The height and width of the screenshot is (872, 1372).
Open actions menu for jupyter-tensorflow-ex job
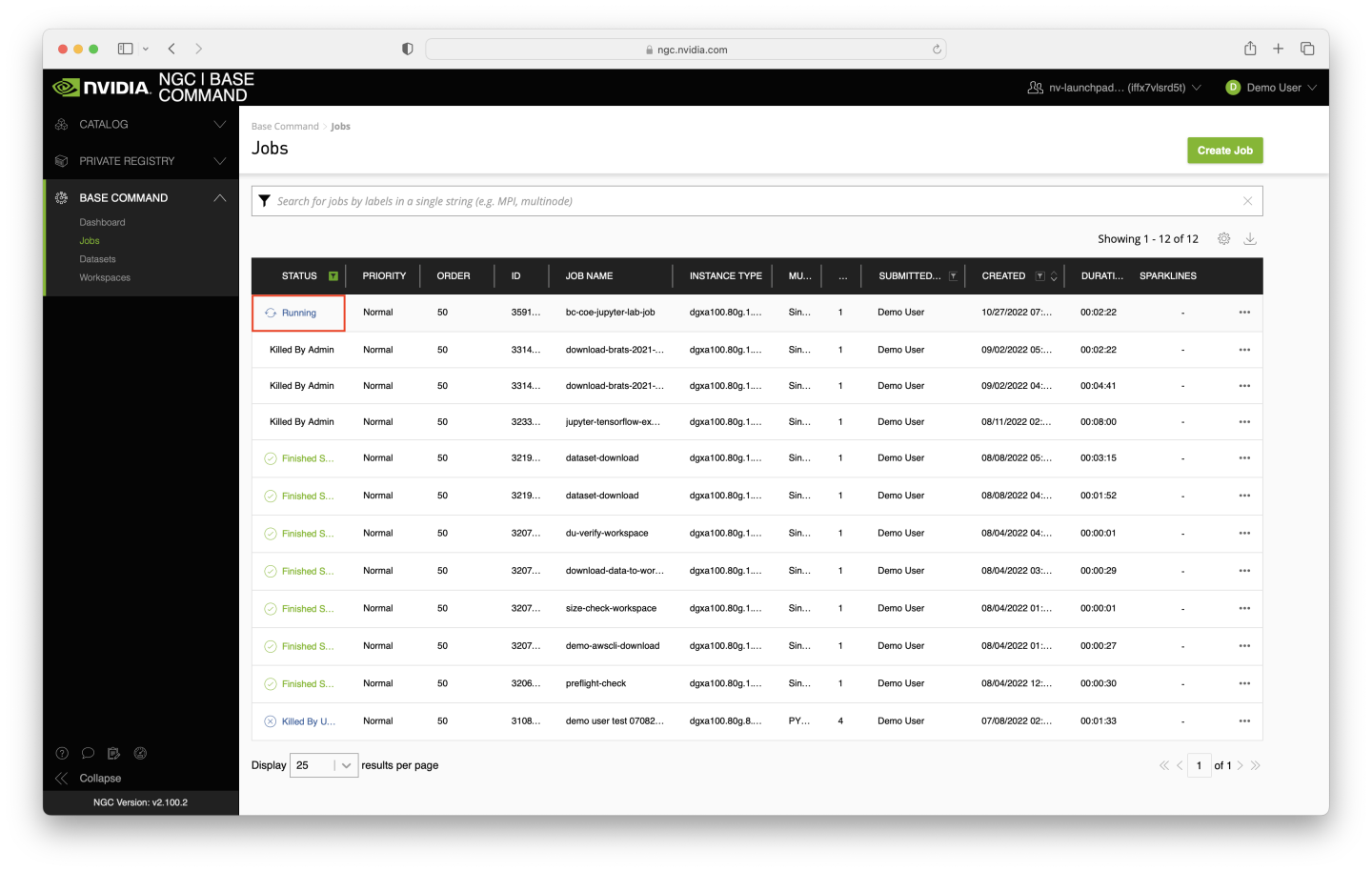pyautogui.click(x=1244, y=422)
